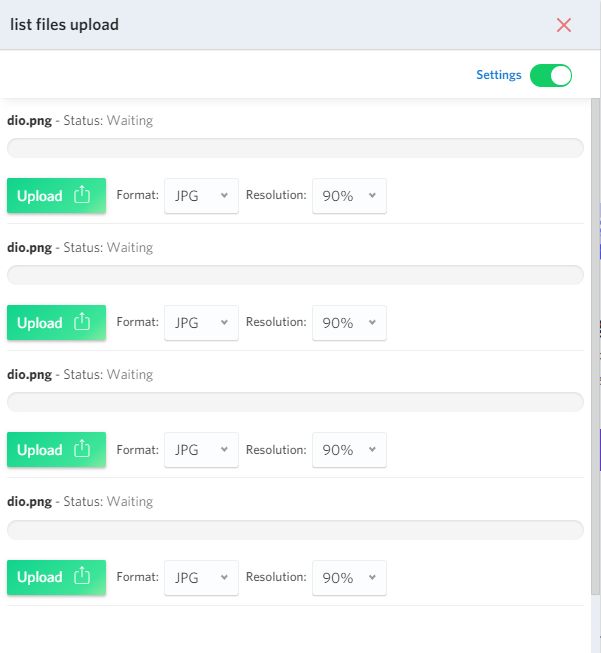Close the list files upload dialog
This screenshot has width=601, height=653.
[x=564, y=25]
